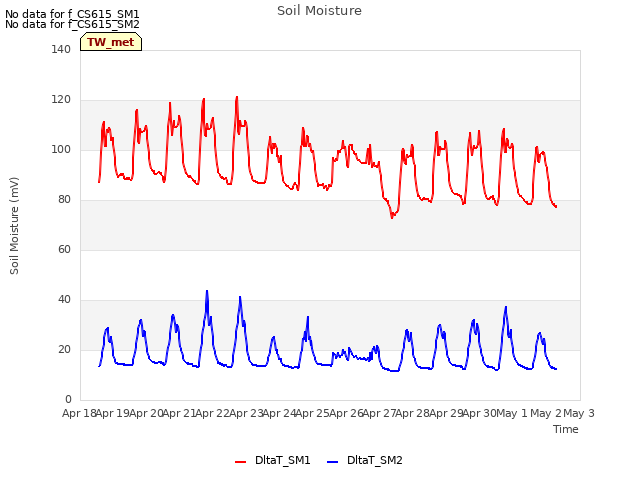Click the red line's highest peak near Apr 22
The image size is (640, 480).
coord(237,97)
